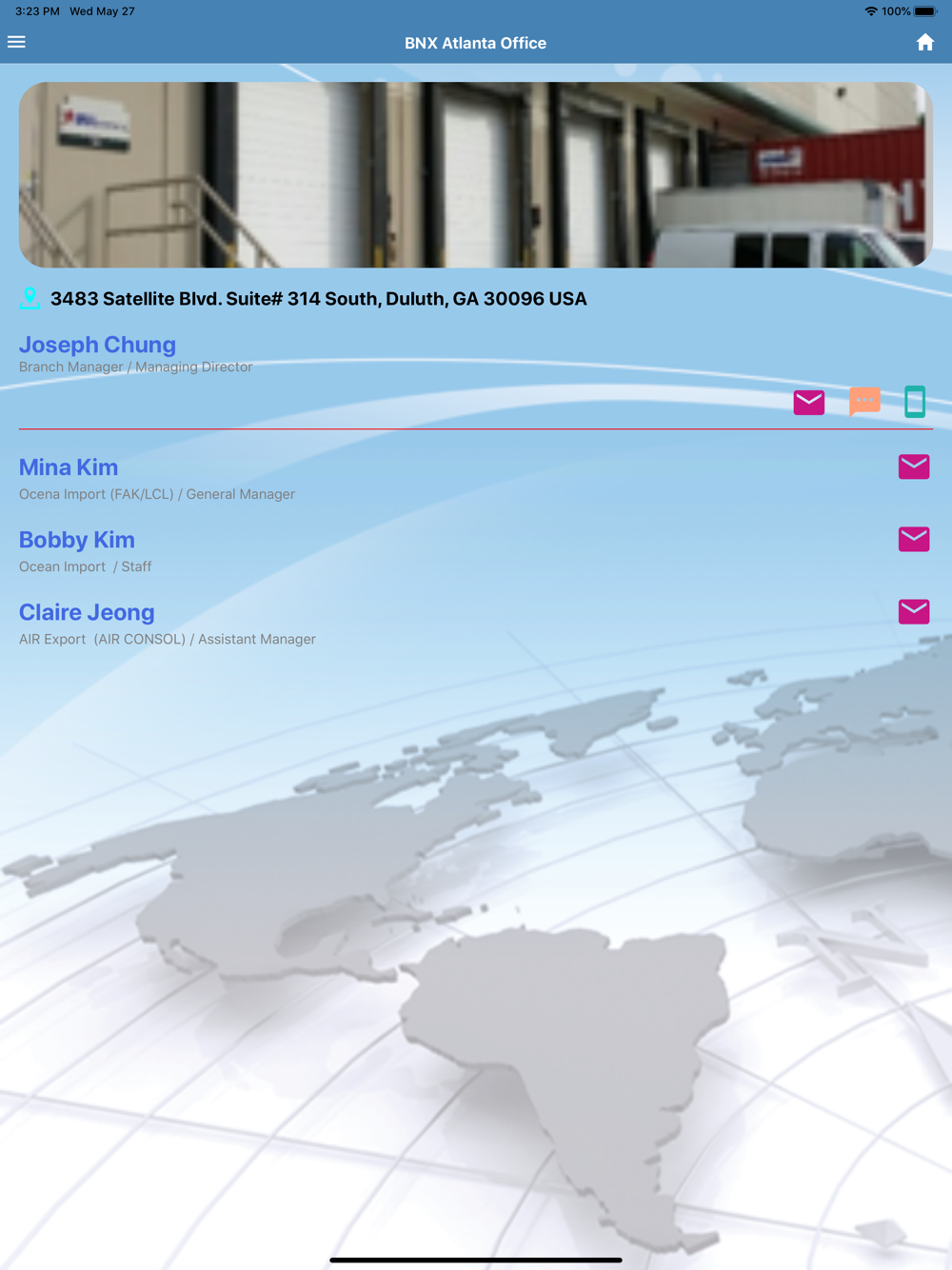The image size is (952, 1270).
Task: Call Joseph Chung via phone icon
Action: 915,402
